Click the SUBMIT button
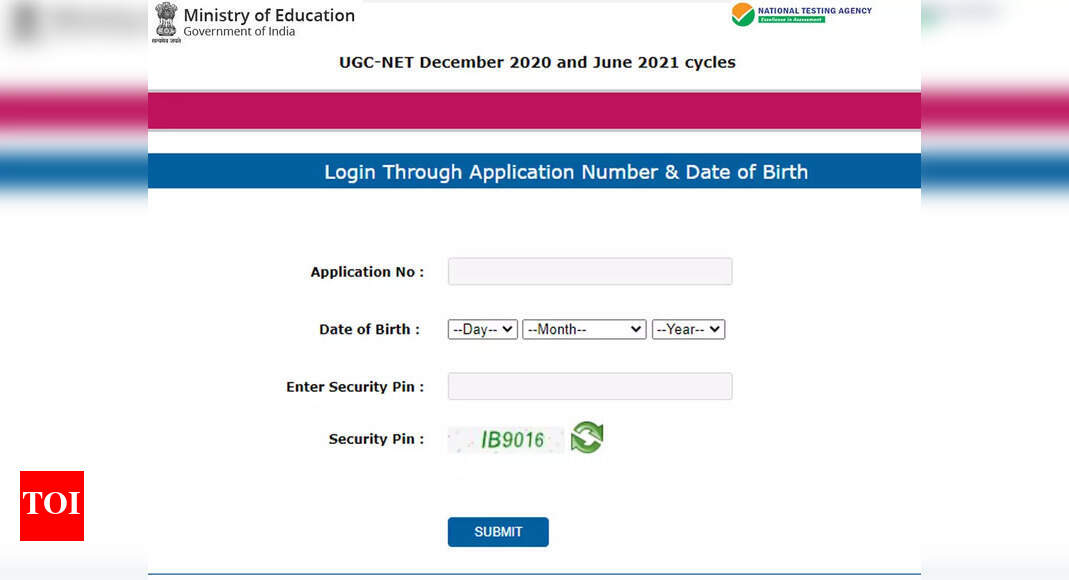Image resolution: width=1069 pixels, height=580 pixels. coord(498,532)
